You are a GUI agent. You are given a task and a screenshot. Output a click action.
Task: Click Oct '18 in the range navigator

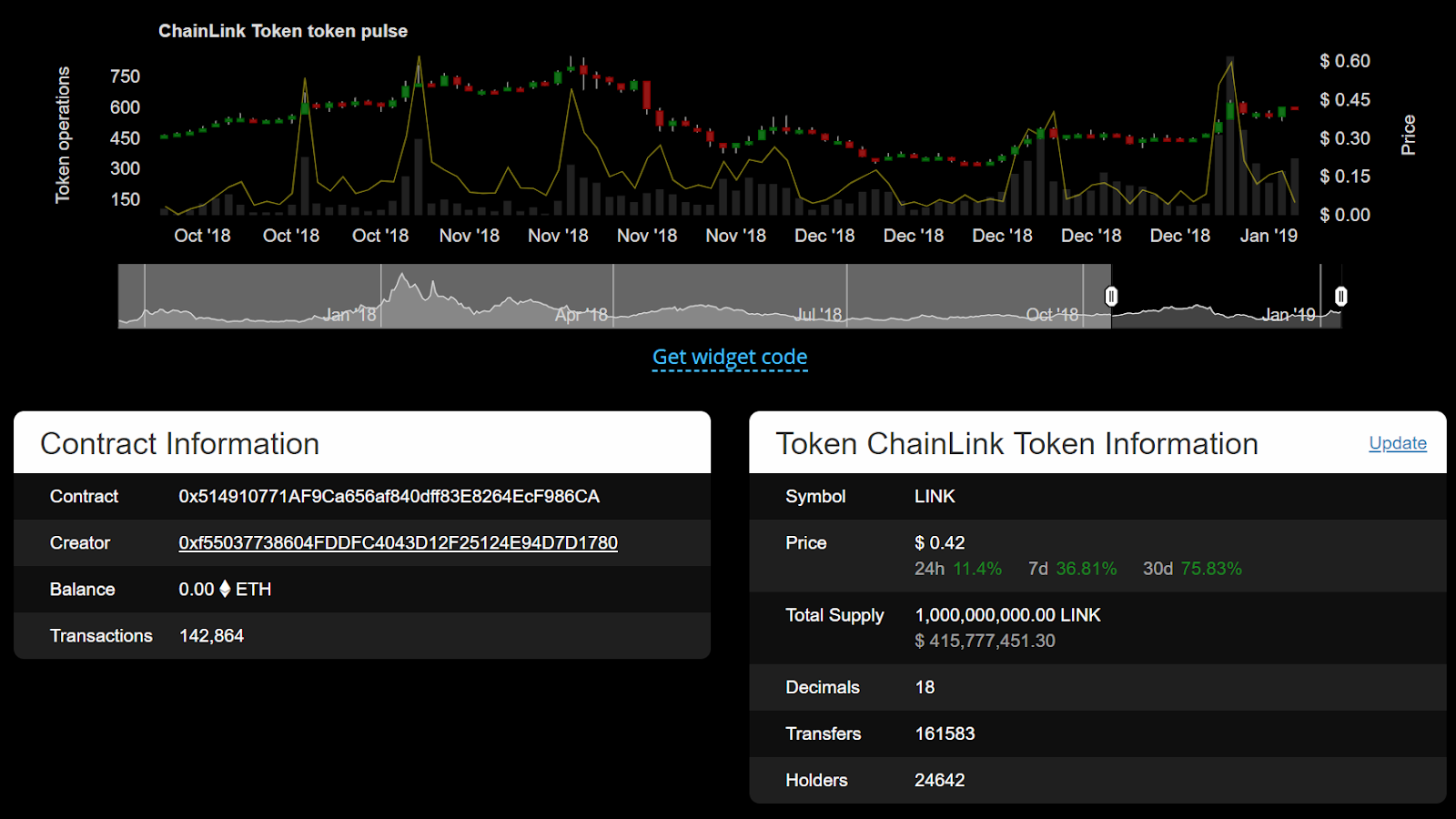(x=1052, y=315)
